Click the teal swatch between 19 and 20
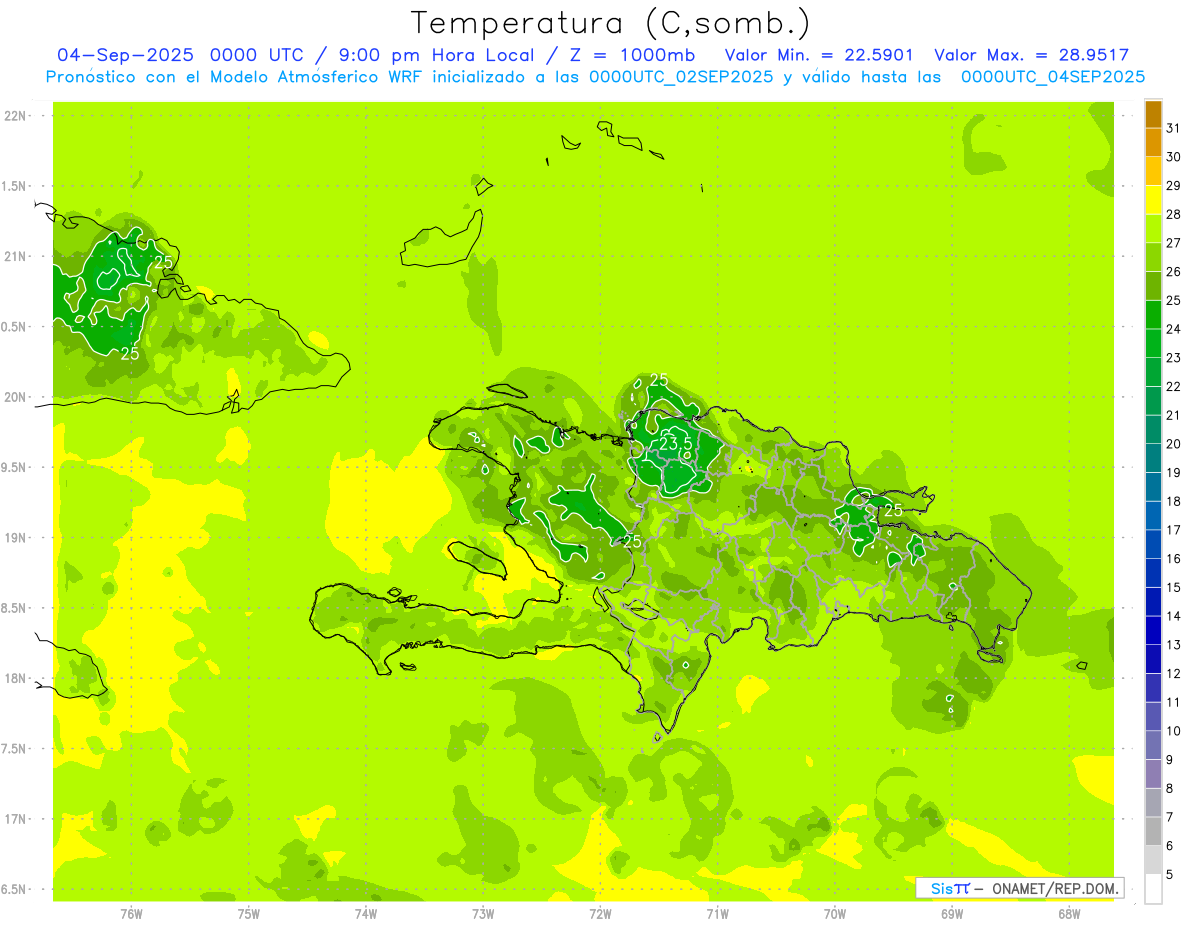The height and width of the screenshot is (927, 1200). (1154, 458)
